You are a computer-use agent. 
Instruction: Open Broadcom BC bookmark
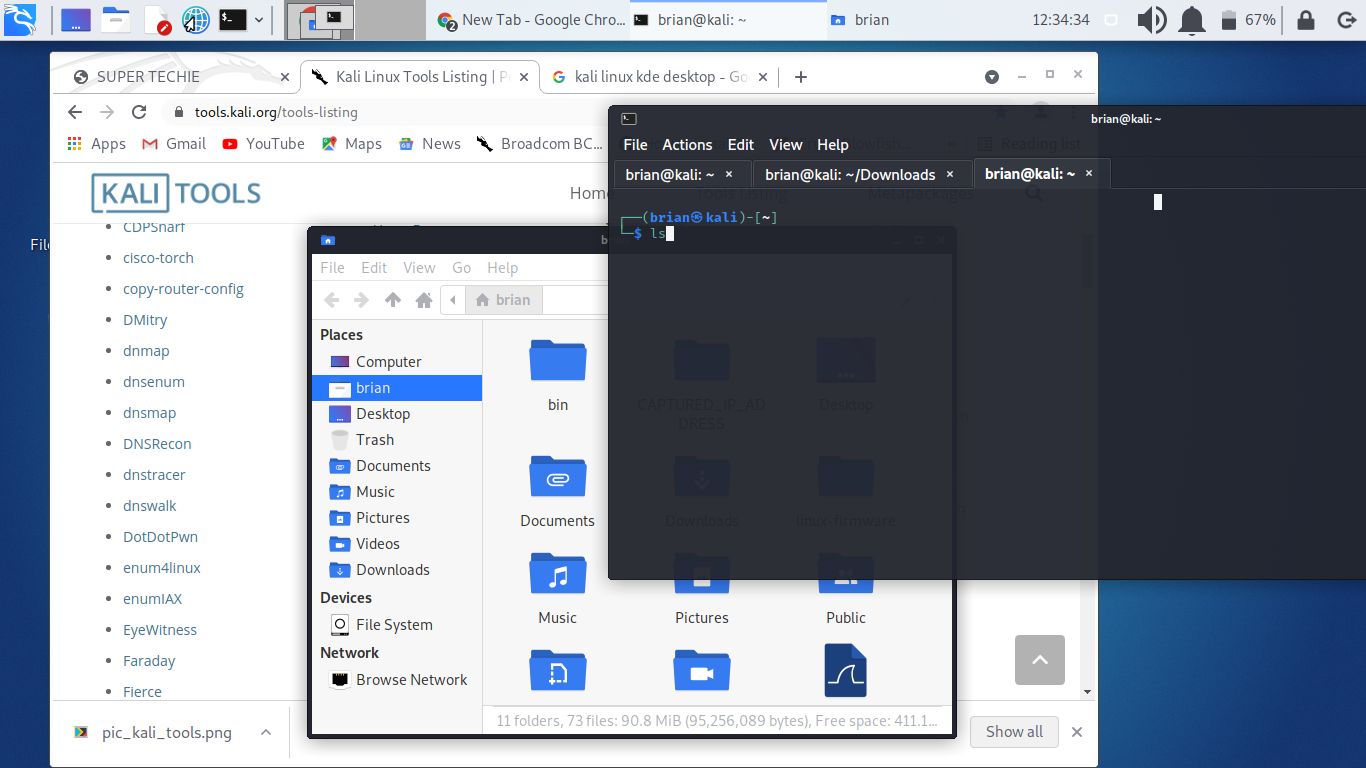(x=539, y=144)
